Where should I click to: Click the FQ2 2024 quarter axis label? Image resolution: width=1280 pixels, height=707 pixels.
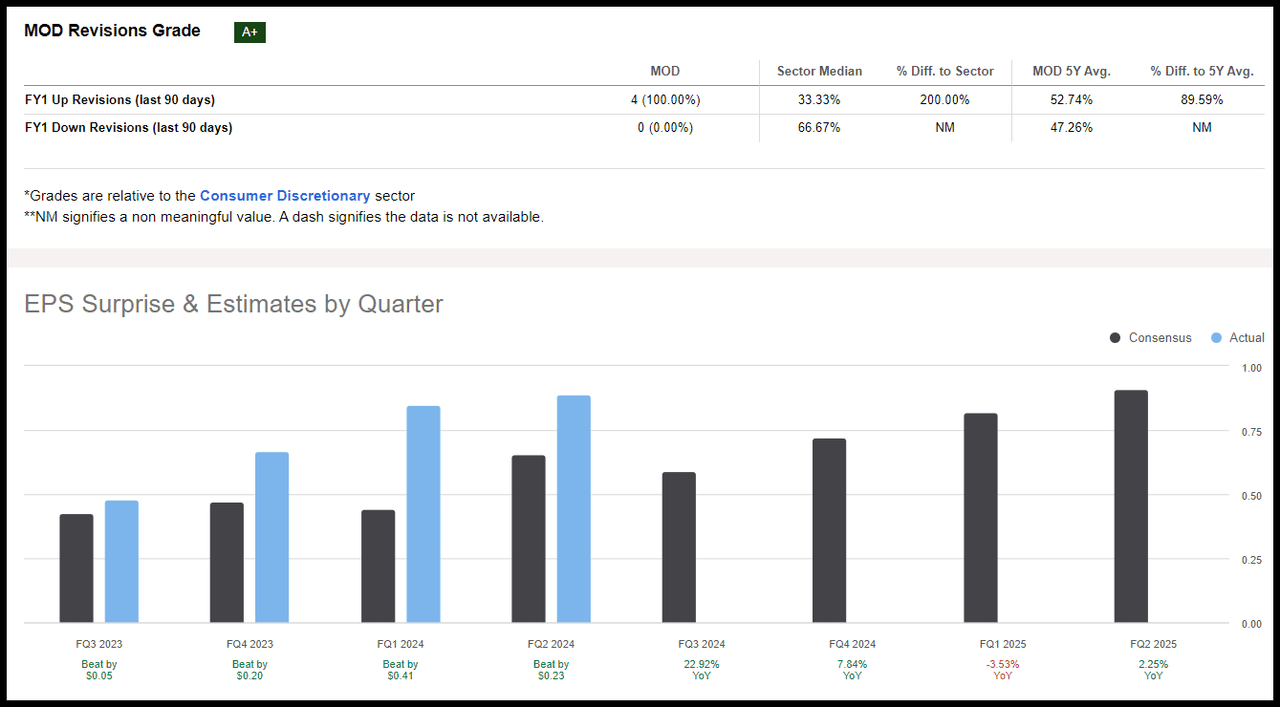pos(550,644)
